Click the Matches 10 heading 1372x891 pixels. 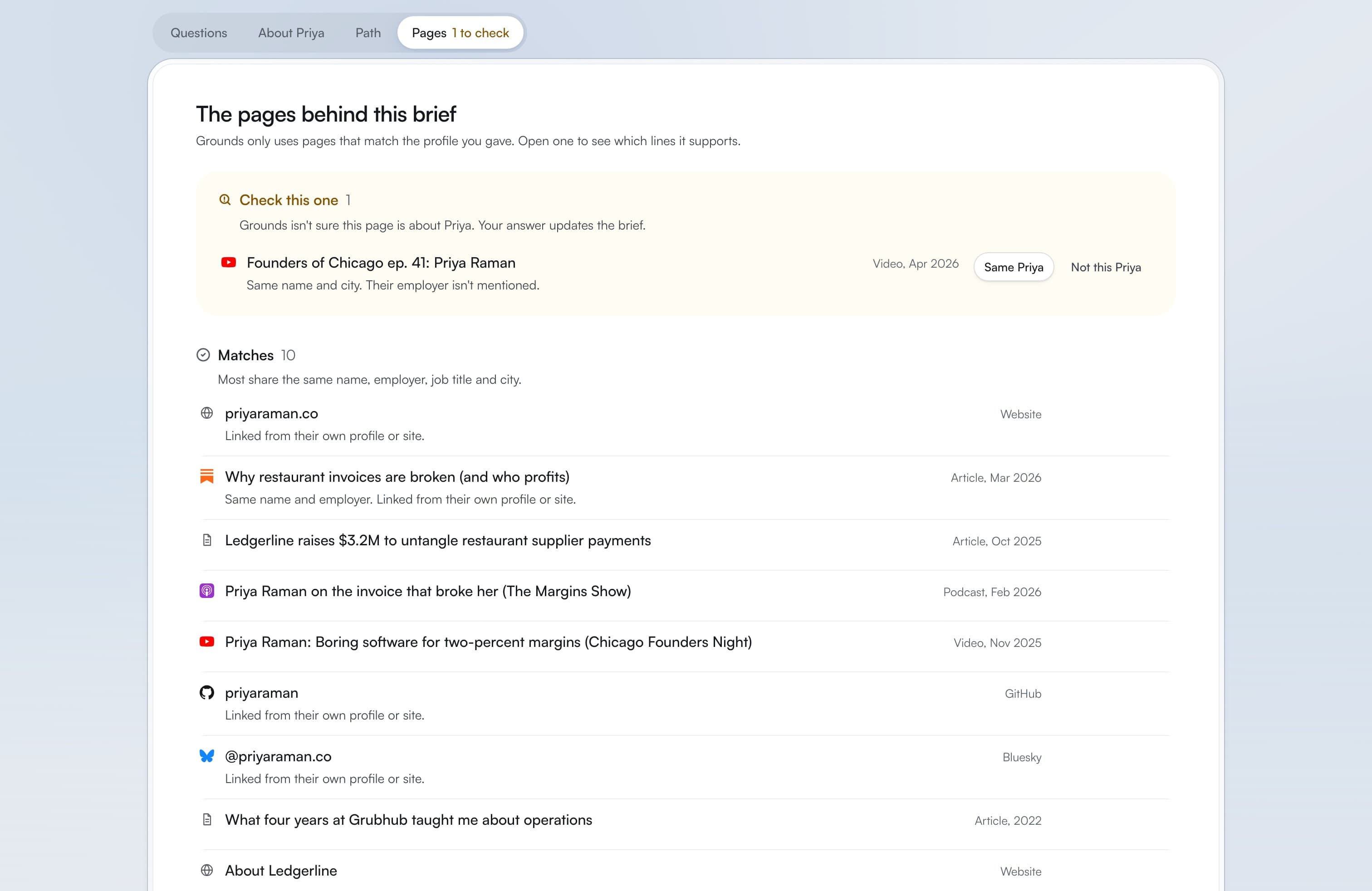256,355
